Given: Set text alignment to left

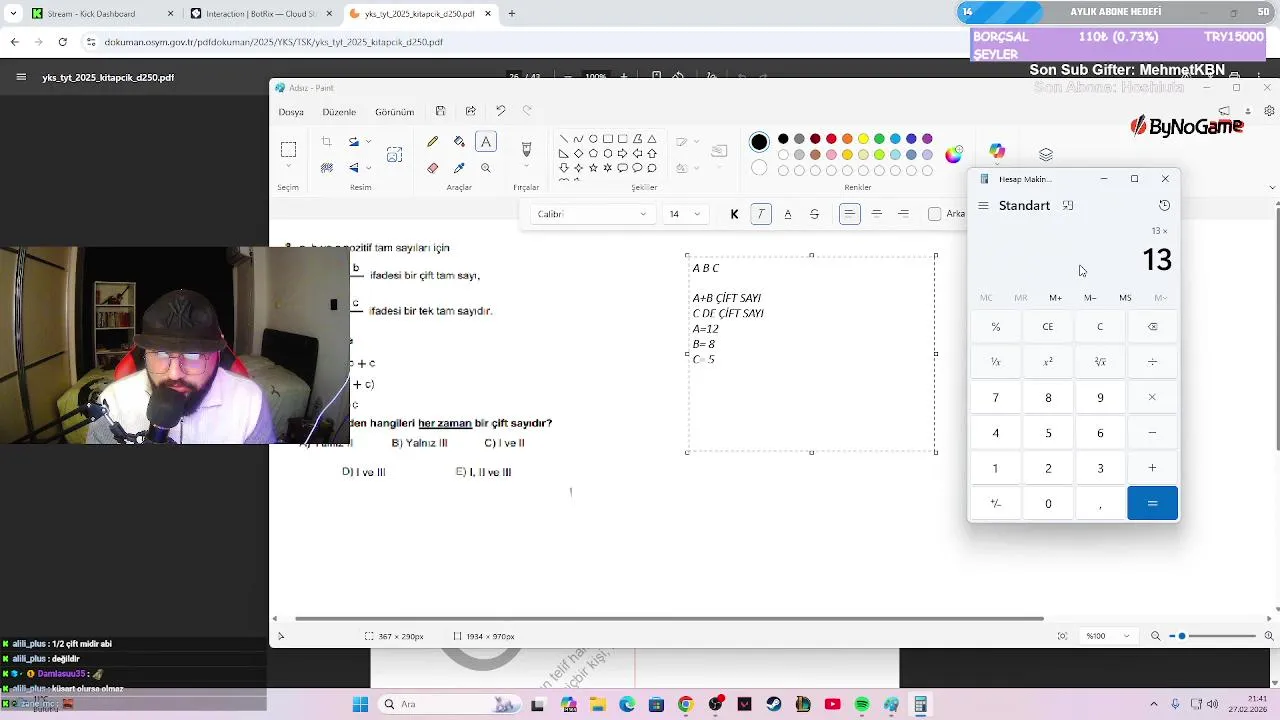Looking at the screenshot, I should (x=850, y=214).
